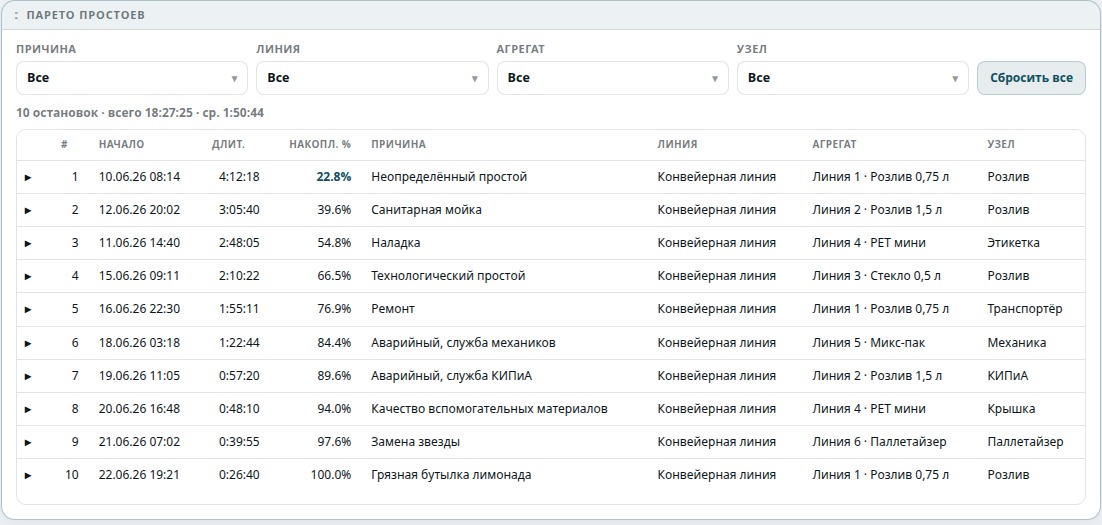Expand row 7 Аварийный, служба КИПиА
This screenshot has height=525, width=1102.
point(28,376)
